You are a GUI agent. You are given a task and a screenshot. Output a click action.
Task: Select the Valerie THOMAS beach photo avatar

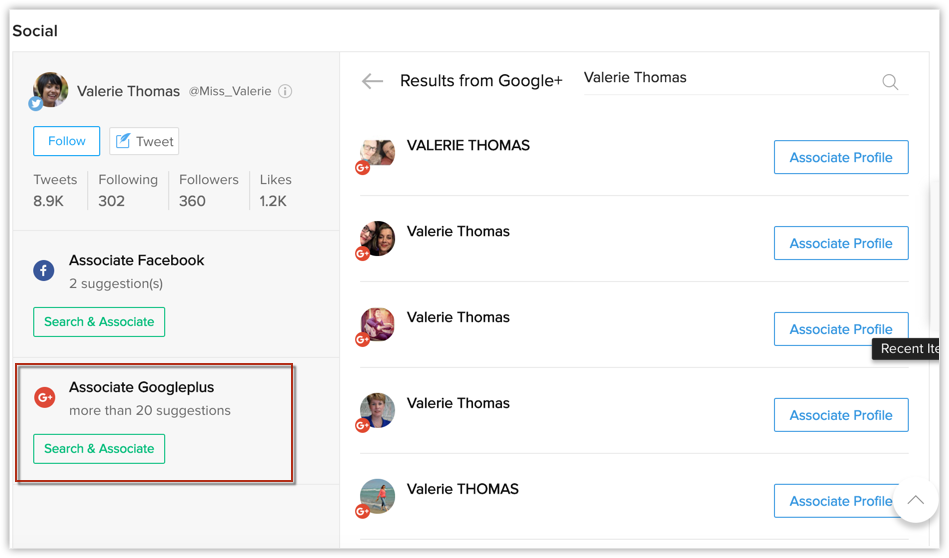pos(377,496)
